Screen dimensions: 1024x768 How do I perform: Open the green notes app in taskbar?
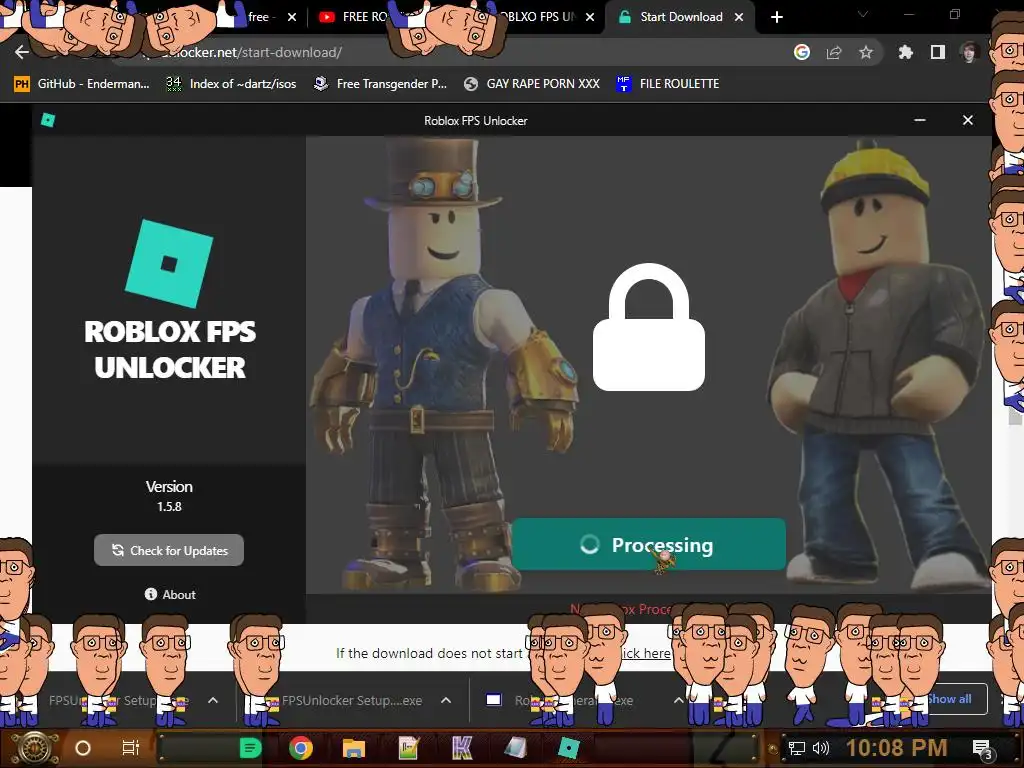click(x=250, y=748)
